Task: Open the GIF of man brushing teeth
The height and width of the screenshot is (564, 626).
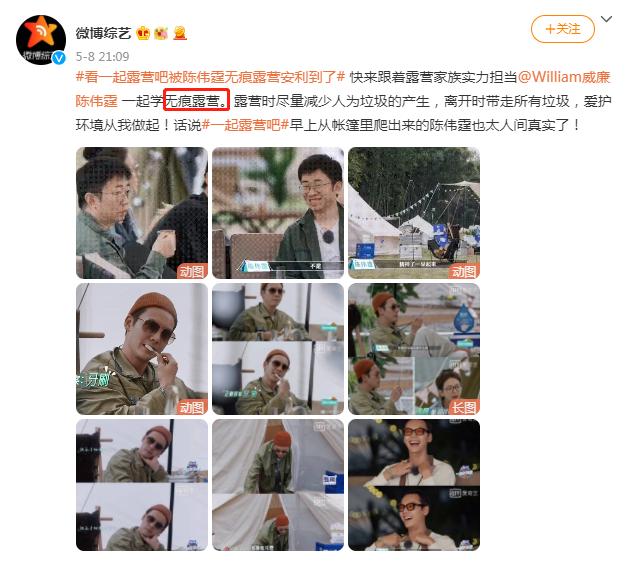Action: 142,349
